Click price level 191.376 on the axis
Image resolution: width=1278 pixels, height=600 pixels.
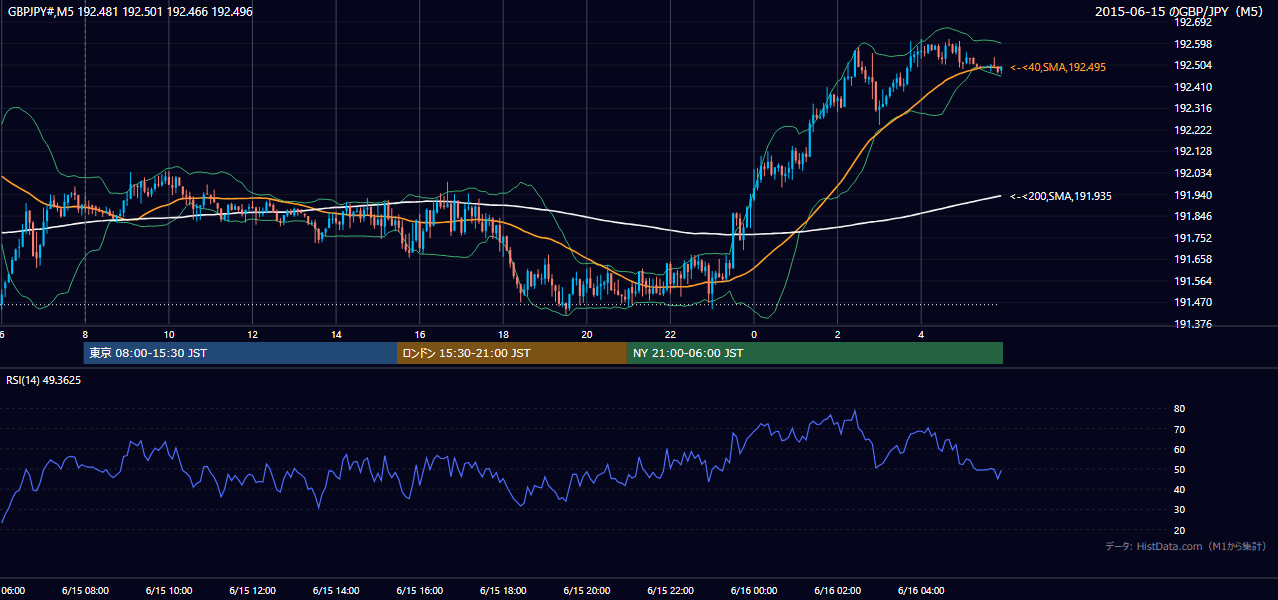coord(1192,324)
